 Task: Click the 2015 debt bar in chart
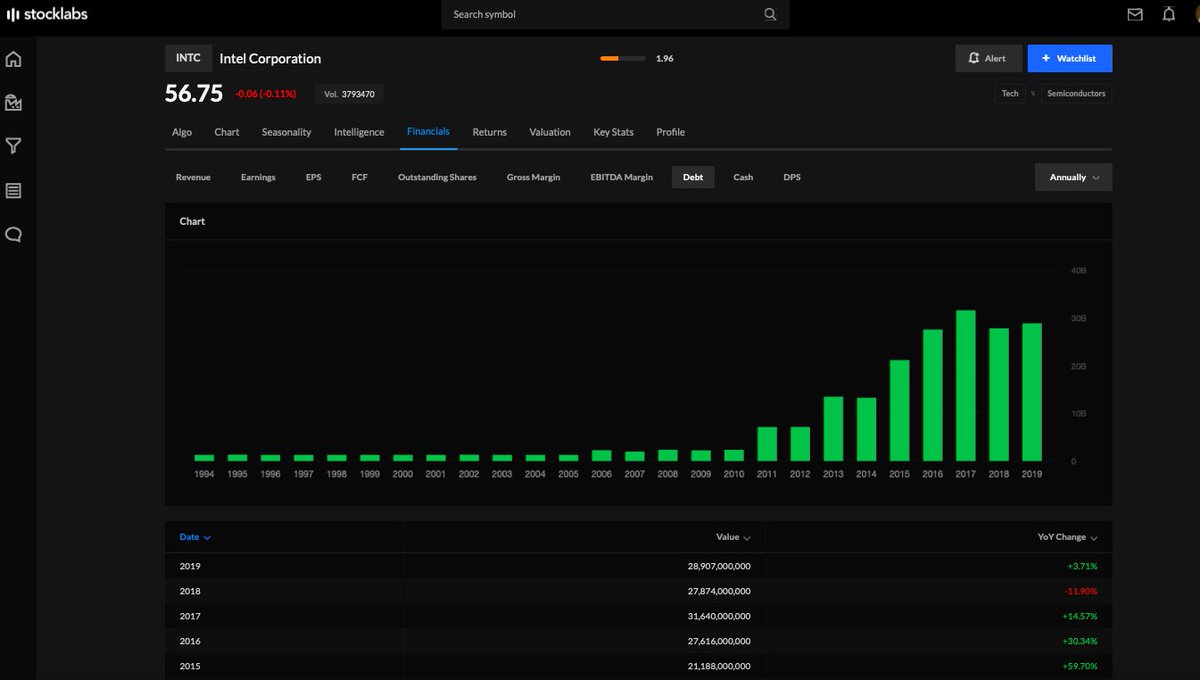[899, 410]
